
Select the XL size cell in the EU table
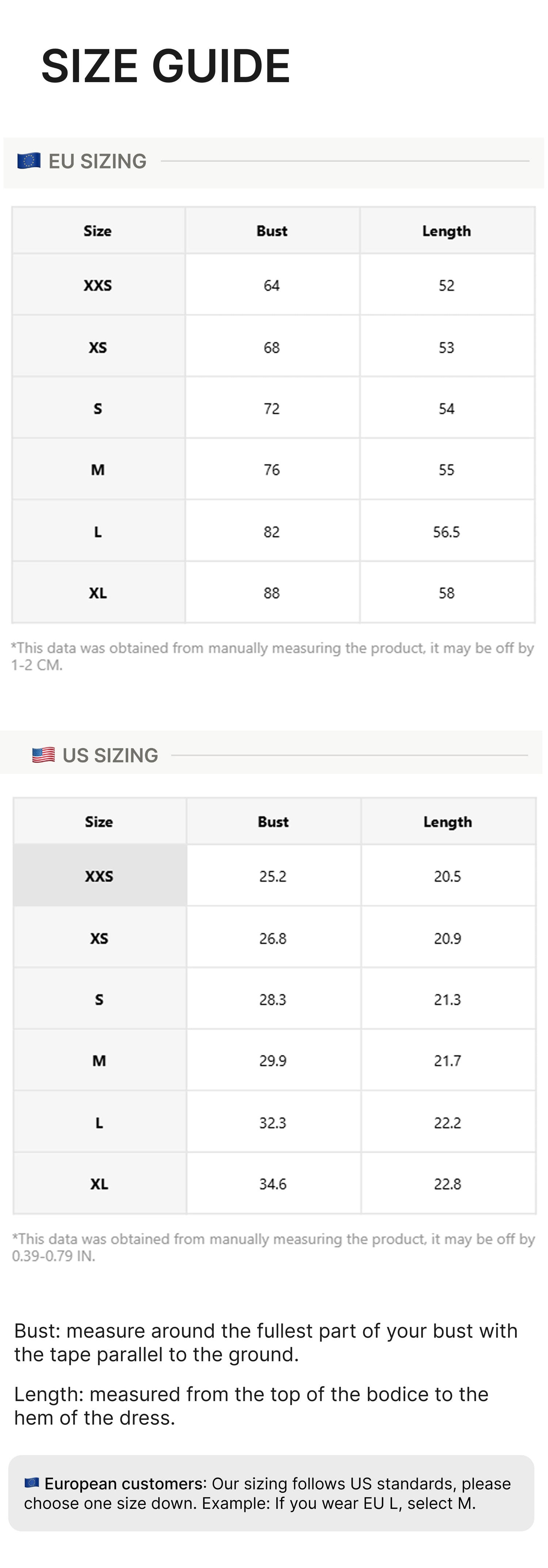tap(98, 593)
